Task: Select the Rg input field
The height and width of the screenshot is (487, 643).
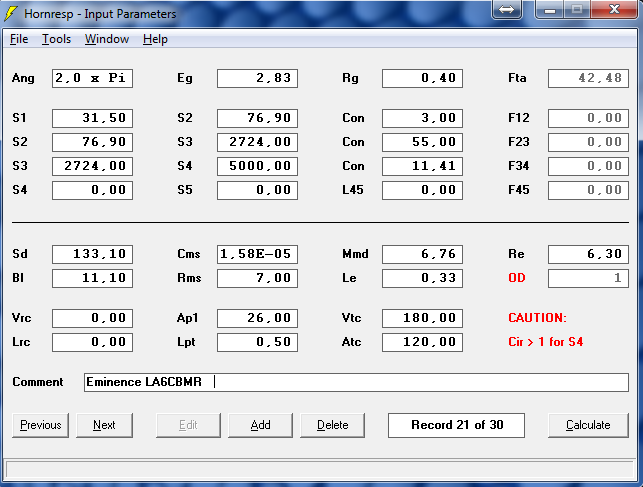Action: (x=422, y=78)
